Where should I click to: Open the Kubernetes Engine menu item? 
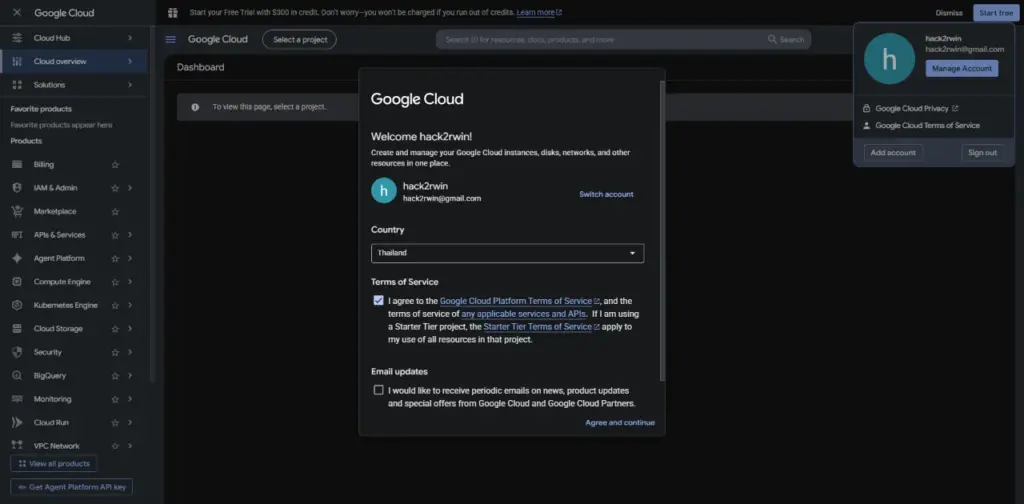pos(73,306)
